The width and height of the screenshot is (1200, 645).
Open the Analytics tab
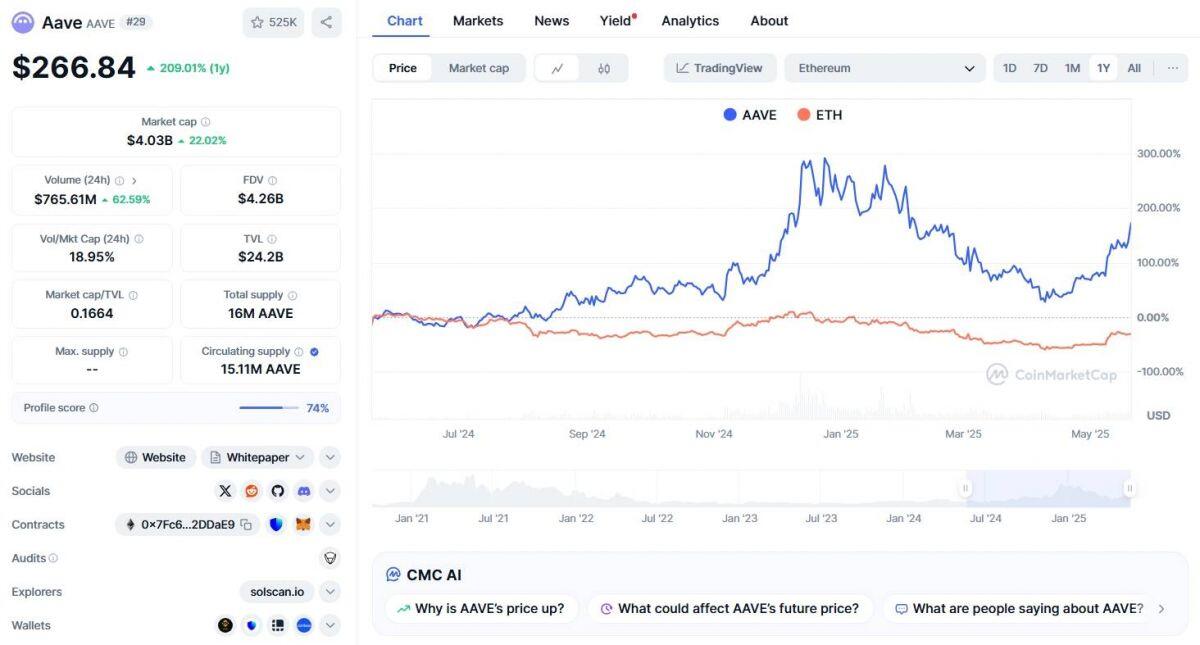click(690, 20)
